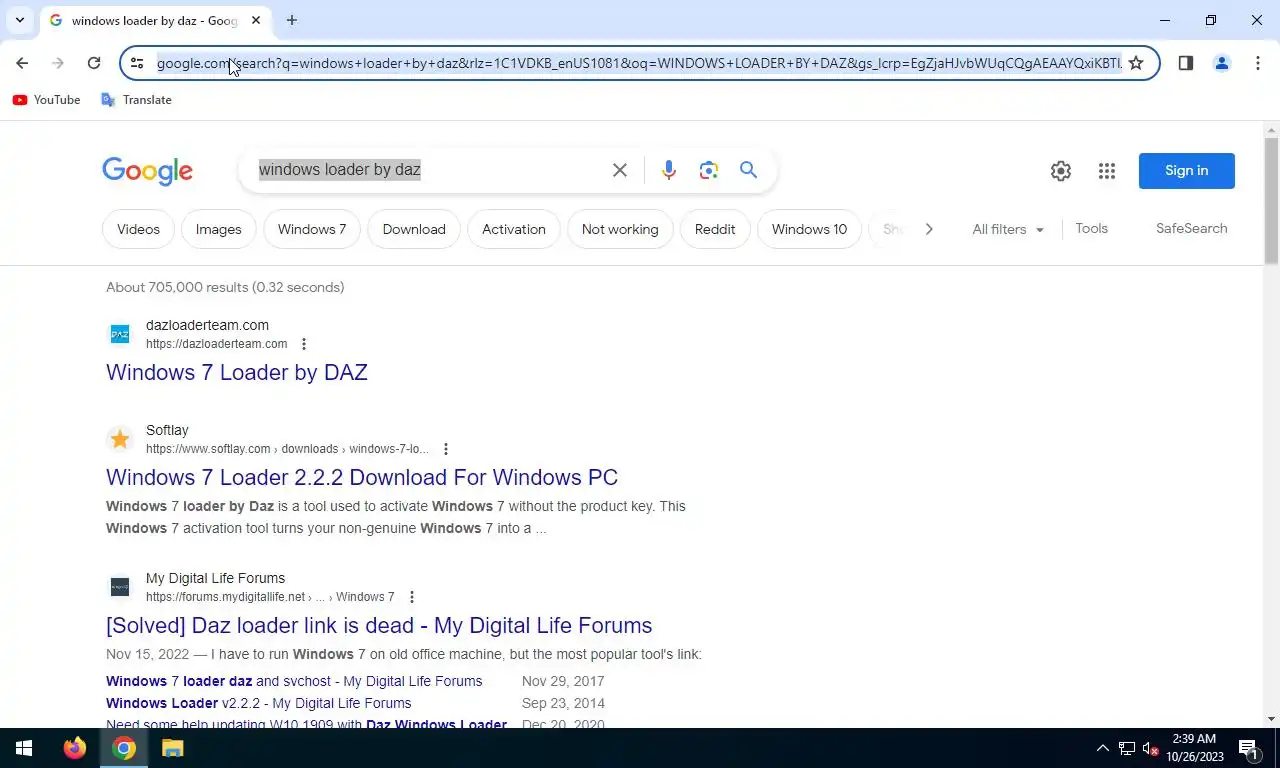
Task: Open taskbar clock showing 2:39 AM
Action: 1195,748
